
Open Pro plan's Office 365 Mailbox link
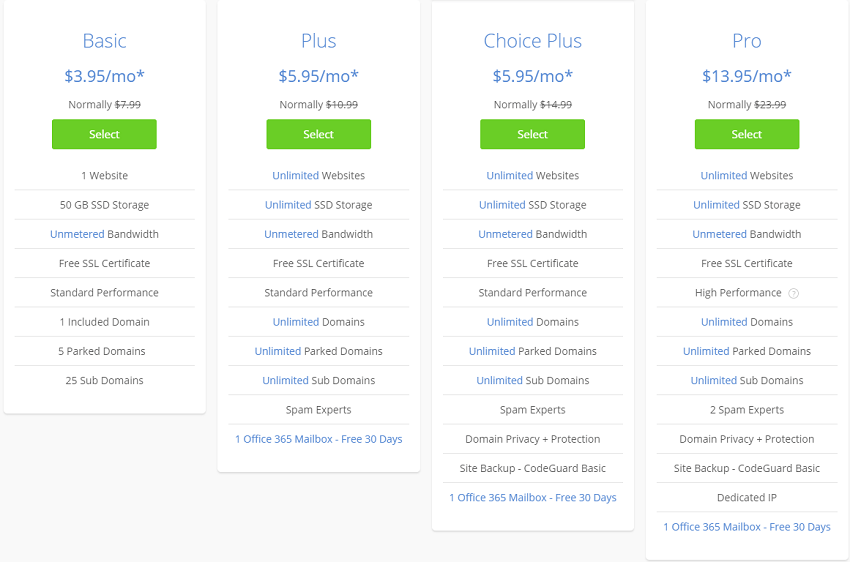[747, 527]
